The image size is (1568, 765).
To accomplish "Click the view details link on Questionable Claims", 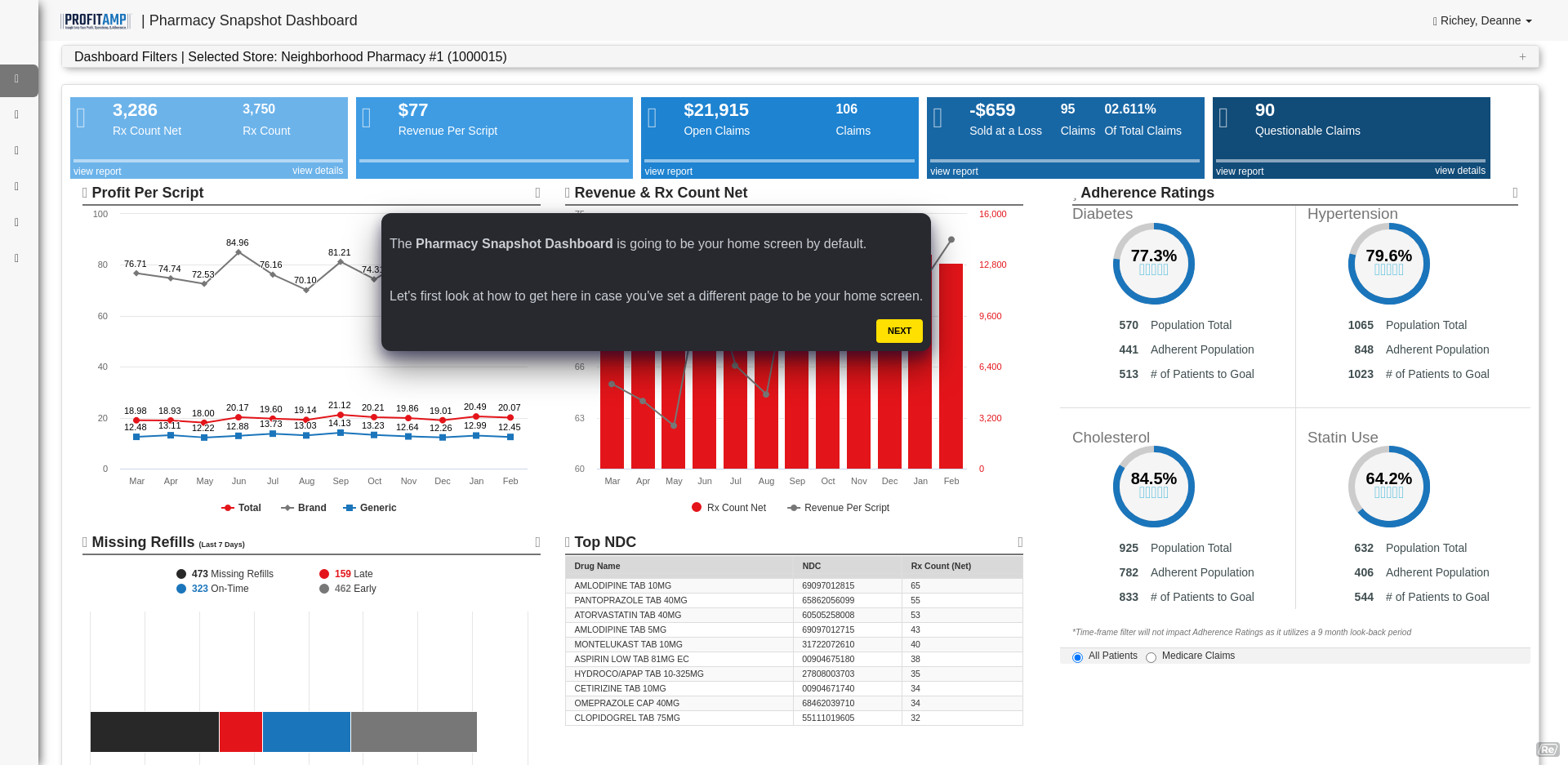I will [x=1459, y=171].
